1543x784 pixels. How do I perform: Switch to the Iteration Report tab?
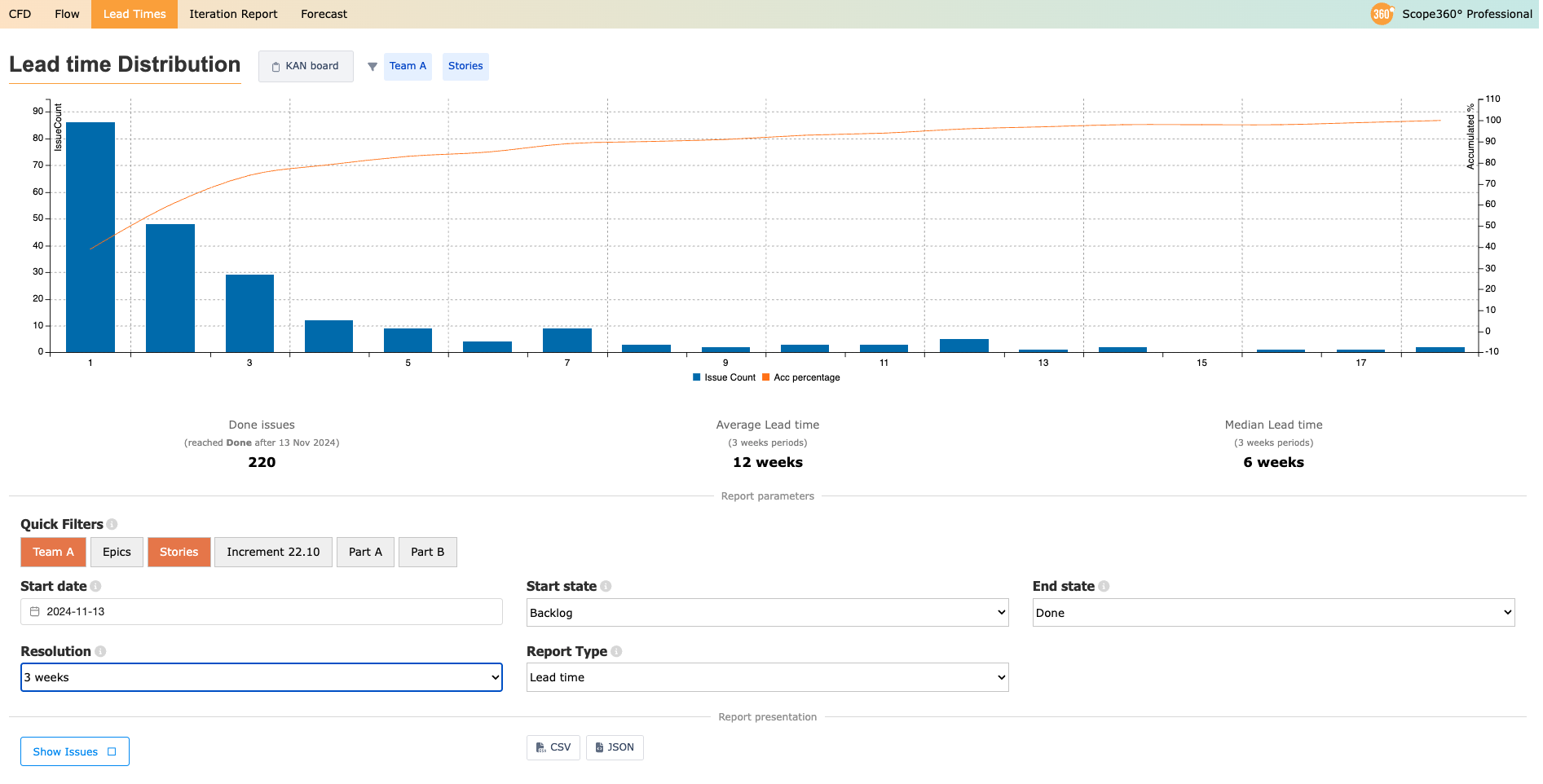click(x=233, y=14)
